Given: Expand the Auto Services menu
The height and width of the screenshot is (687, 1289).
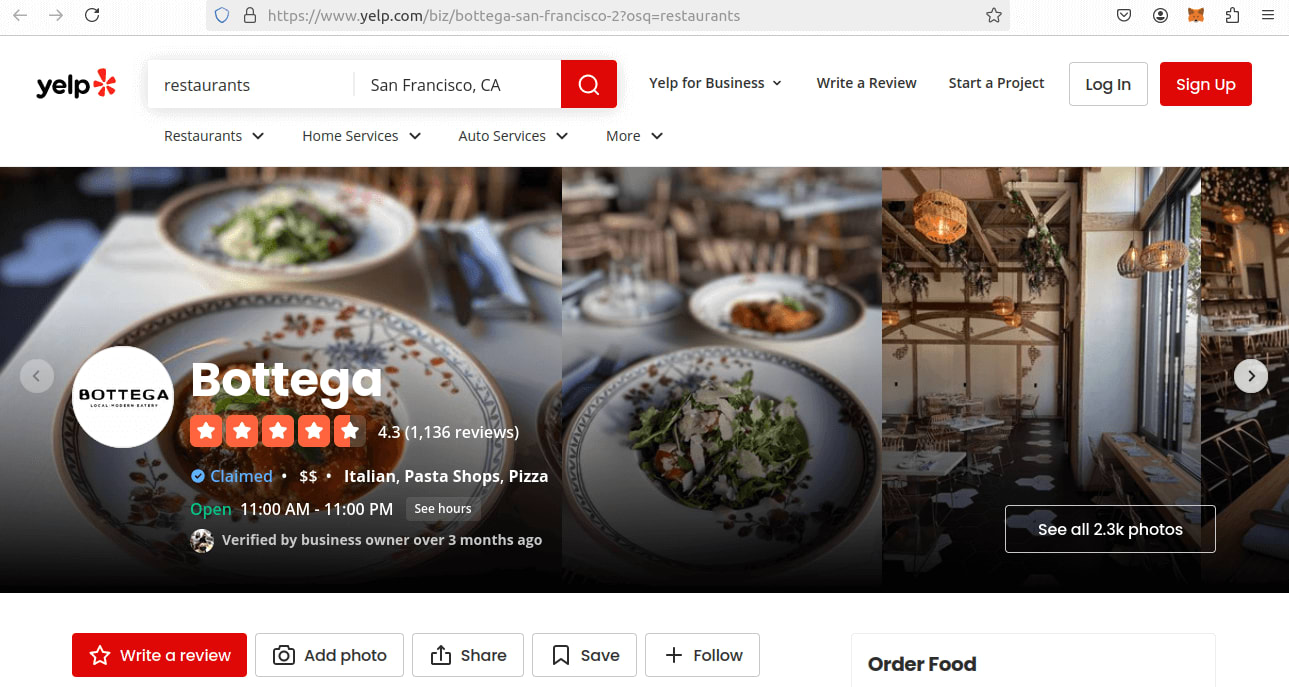Looking at the screenshot, I should 513,136.
